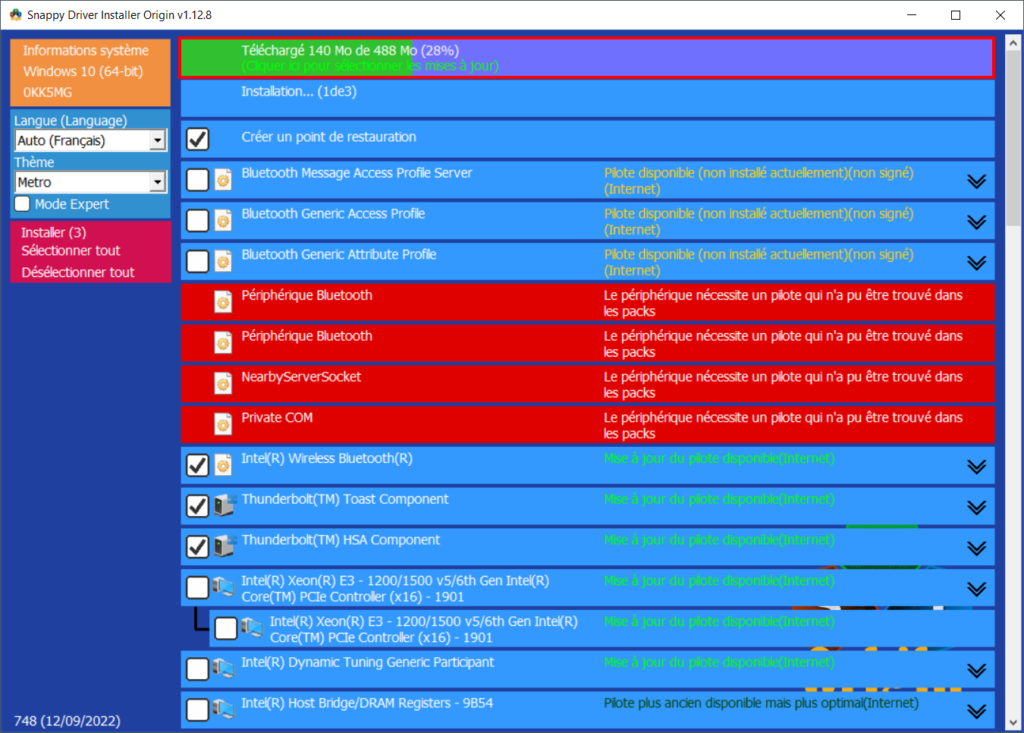Check Intel Dynamic Tuning Generic Participant checkbox
This screenshot has width=1024, height=733.
click(x=197, y=669)
